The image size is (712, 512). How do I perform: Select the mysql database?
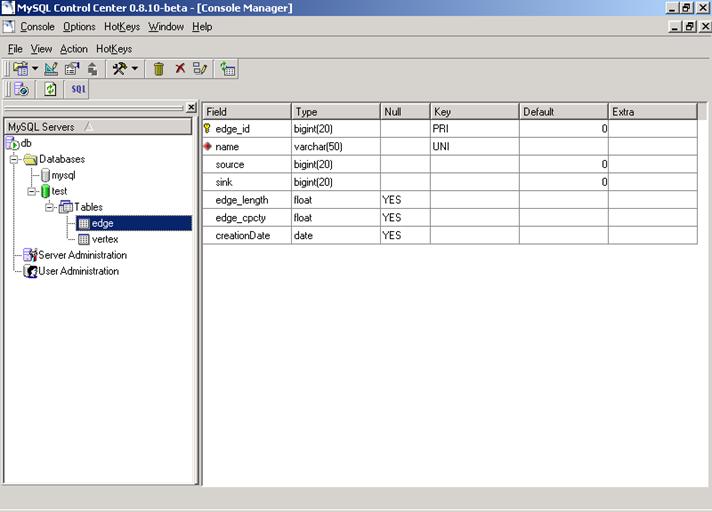coord(63,175)
